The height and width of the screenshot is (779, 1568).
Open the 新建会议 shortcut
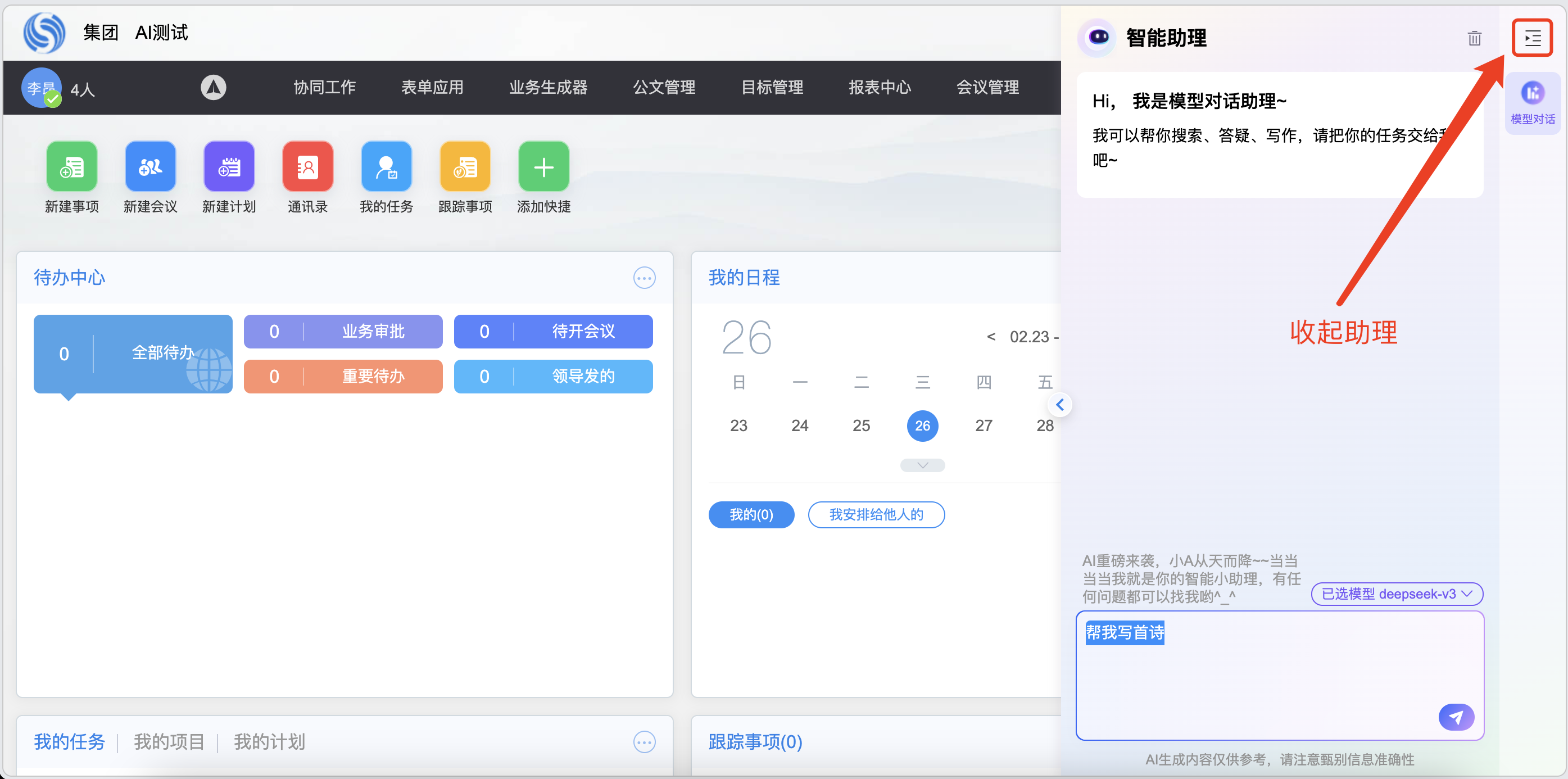pyautogui.click(x=151, y=167)
